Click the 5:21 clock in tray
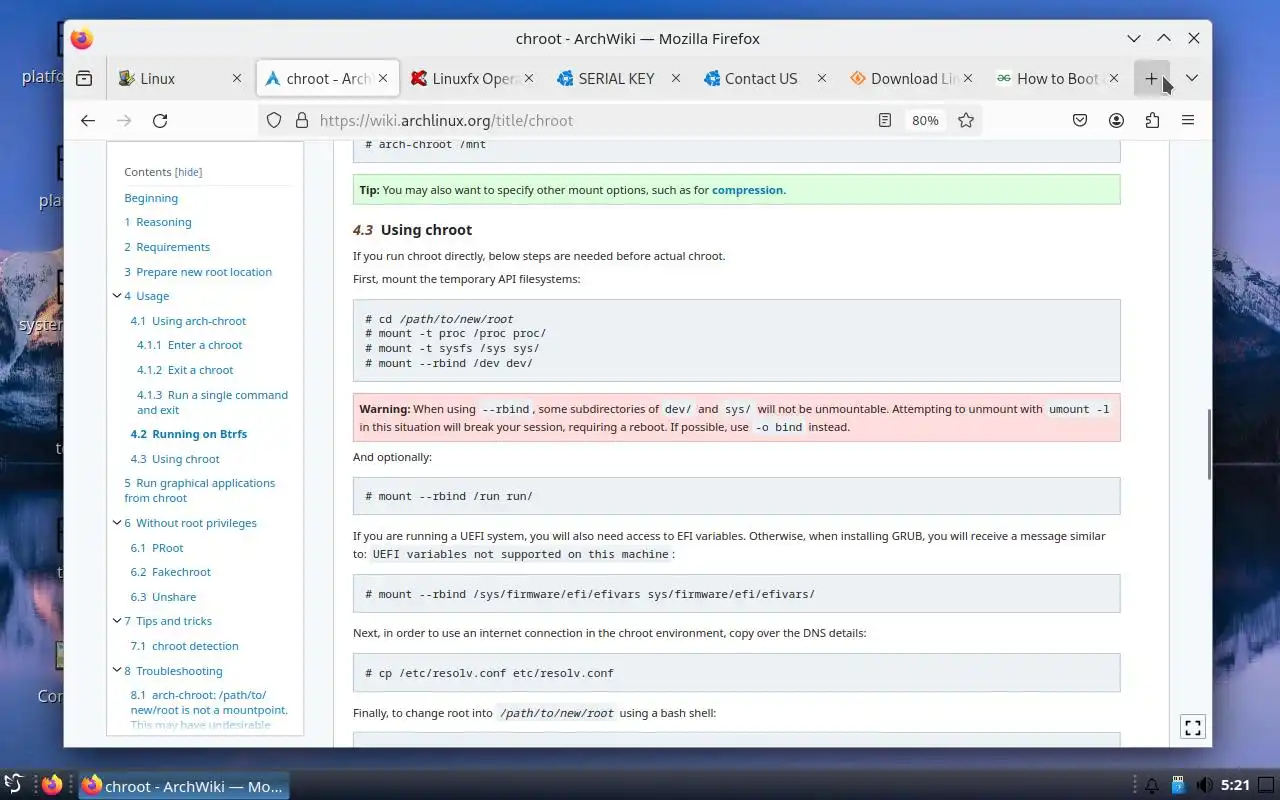This screenshot has width=1280, height=800. coord(1235,786)
